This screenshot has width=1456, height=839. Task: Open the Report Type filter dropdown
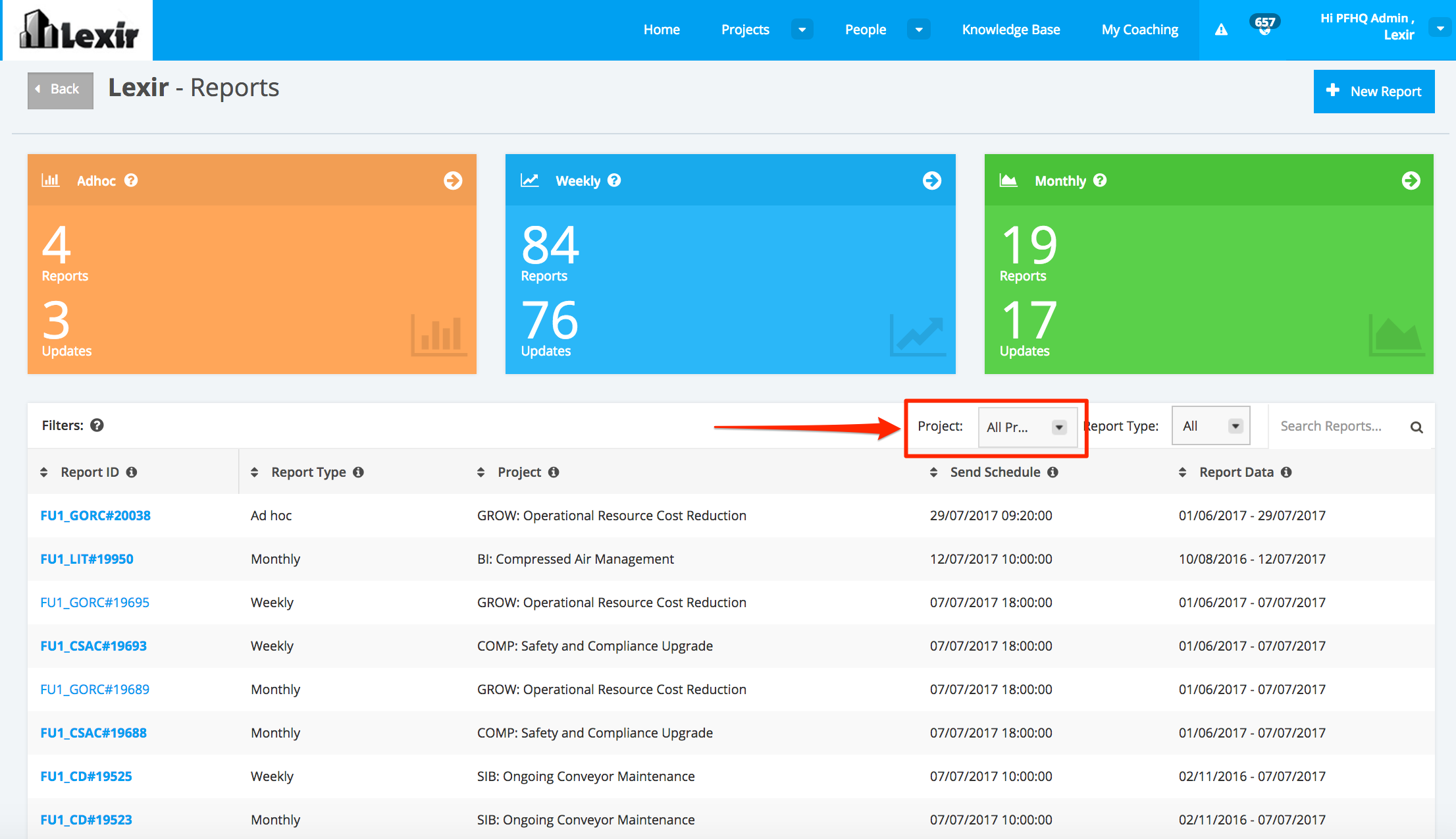(1210, 426)
